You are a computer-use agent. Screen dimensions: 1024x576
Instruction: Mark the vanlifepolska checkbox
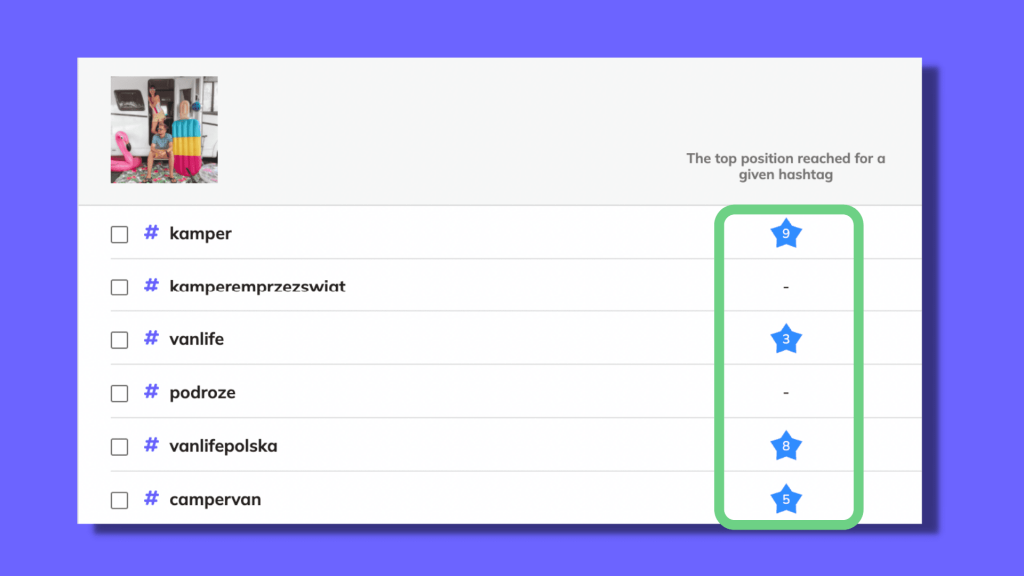point(119,447)
